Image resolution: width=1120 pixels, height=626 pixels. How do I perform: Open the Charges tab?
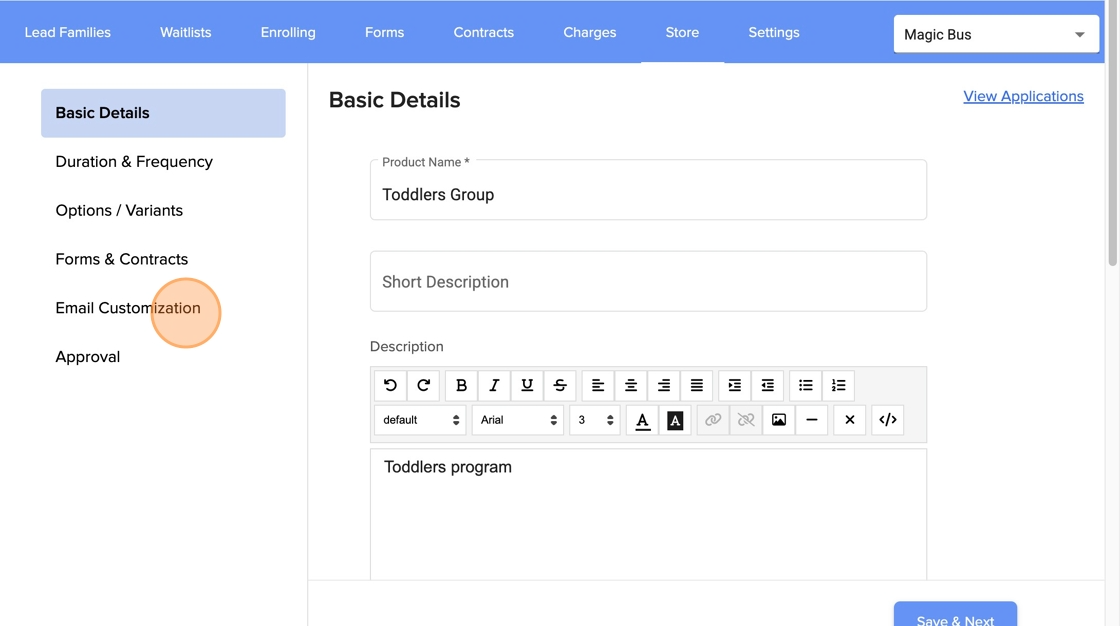(589, 32)
